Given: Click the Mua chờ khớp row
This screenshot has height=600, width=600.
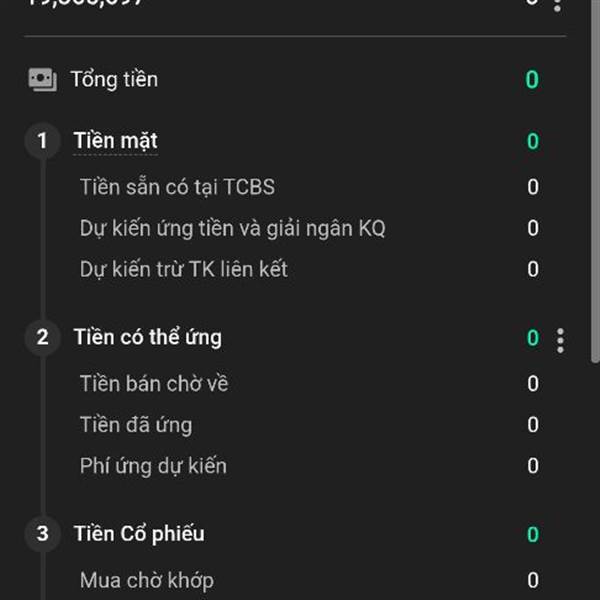Looking at the screenshot, I should [146, 580].
